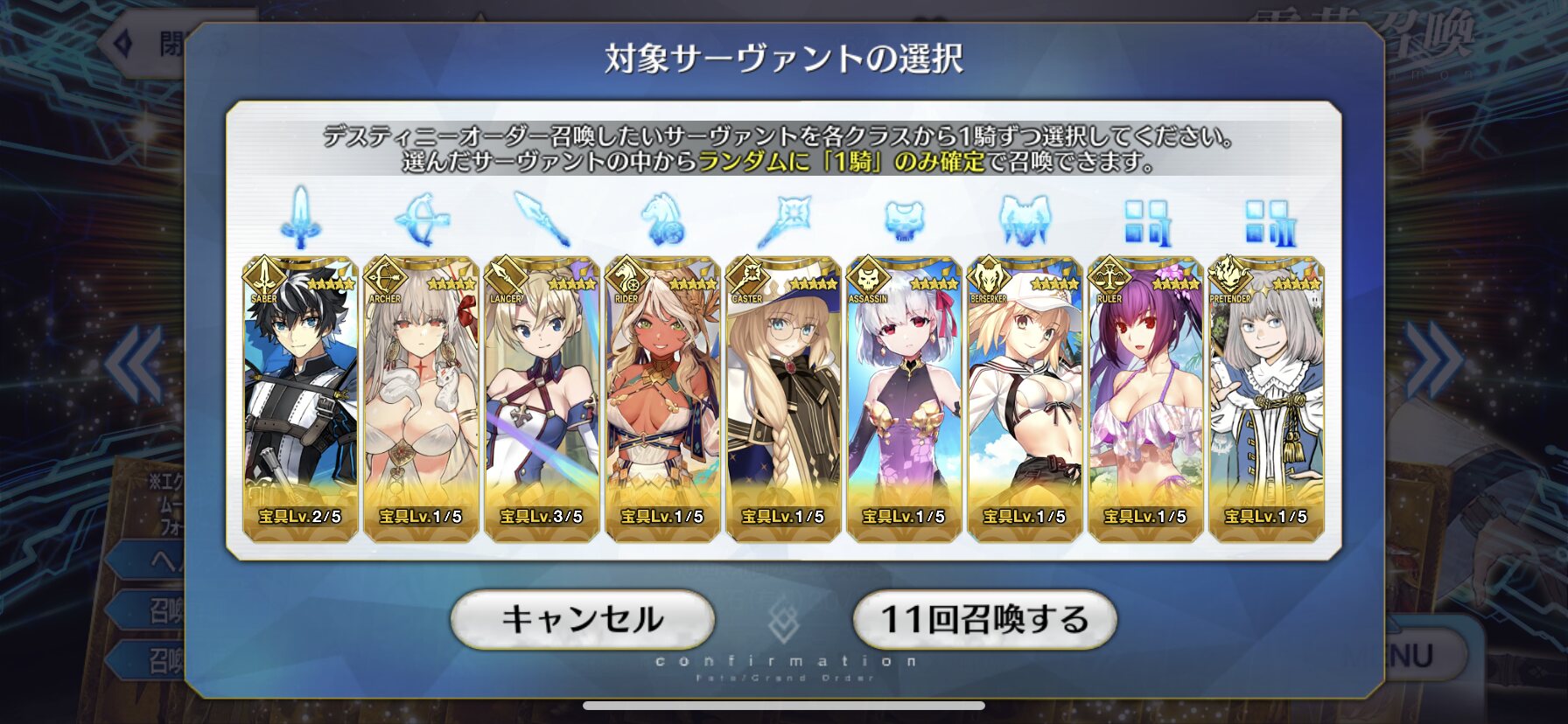Select the Saber servant card
This screenshot has height=724, width=1568.
pos(300,399)
